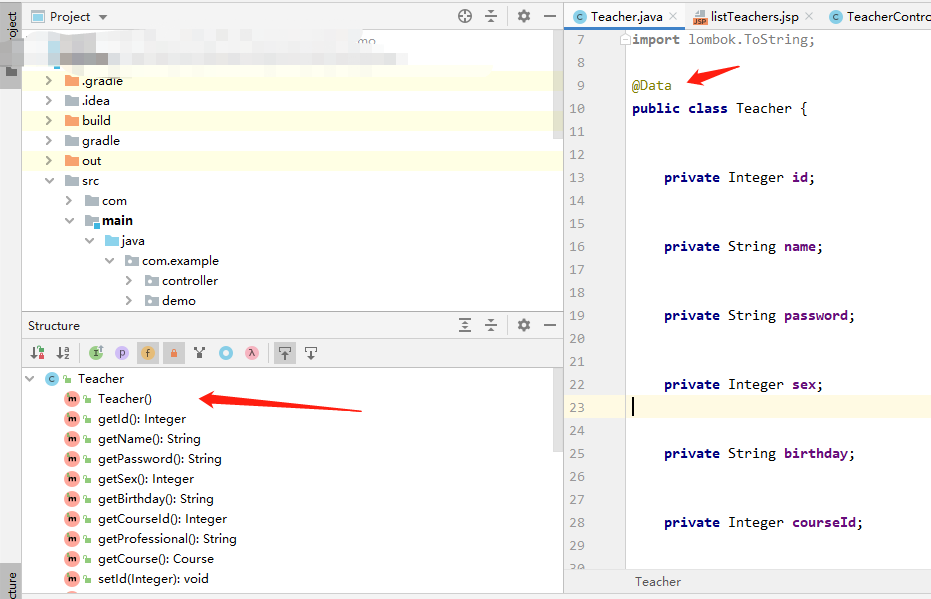Viewport: 931px width, 599px height.
Task: Locate current file with crosshair icon in Project panel
Action: (465, 16)
